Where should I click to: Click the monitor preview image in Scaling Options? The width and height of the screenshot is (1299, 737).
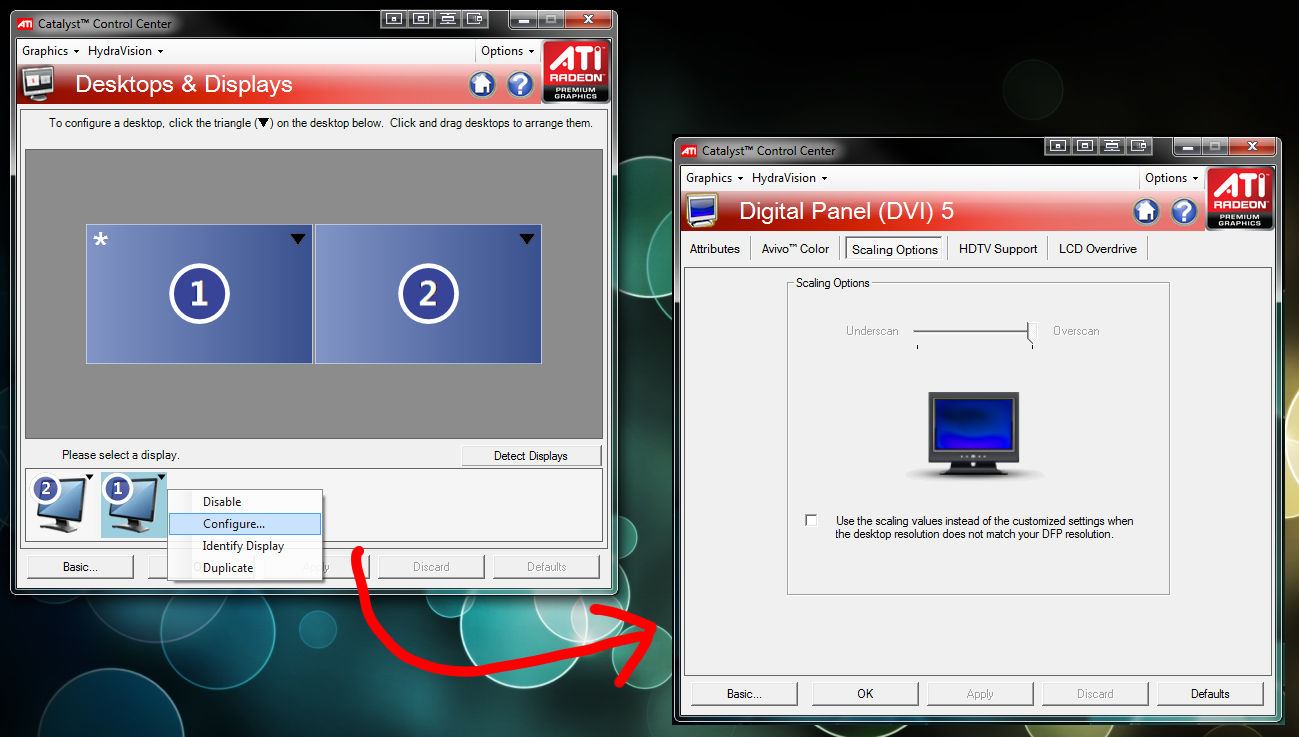pos(974,435)
